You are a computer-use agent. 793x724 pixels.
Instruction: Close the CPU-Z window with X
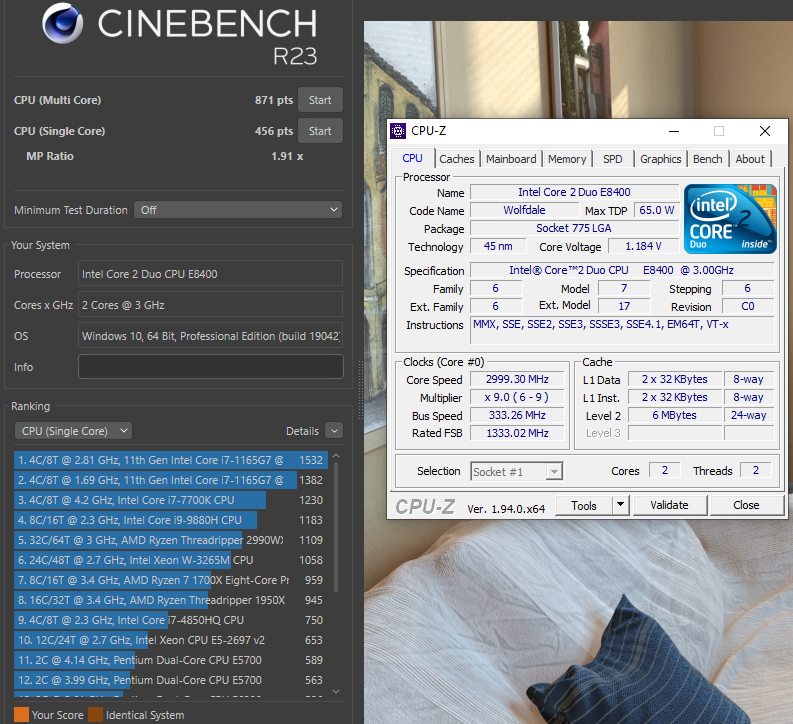pos(765,131)
